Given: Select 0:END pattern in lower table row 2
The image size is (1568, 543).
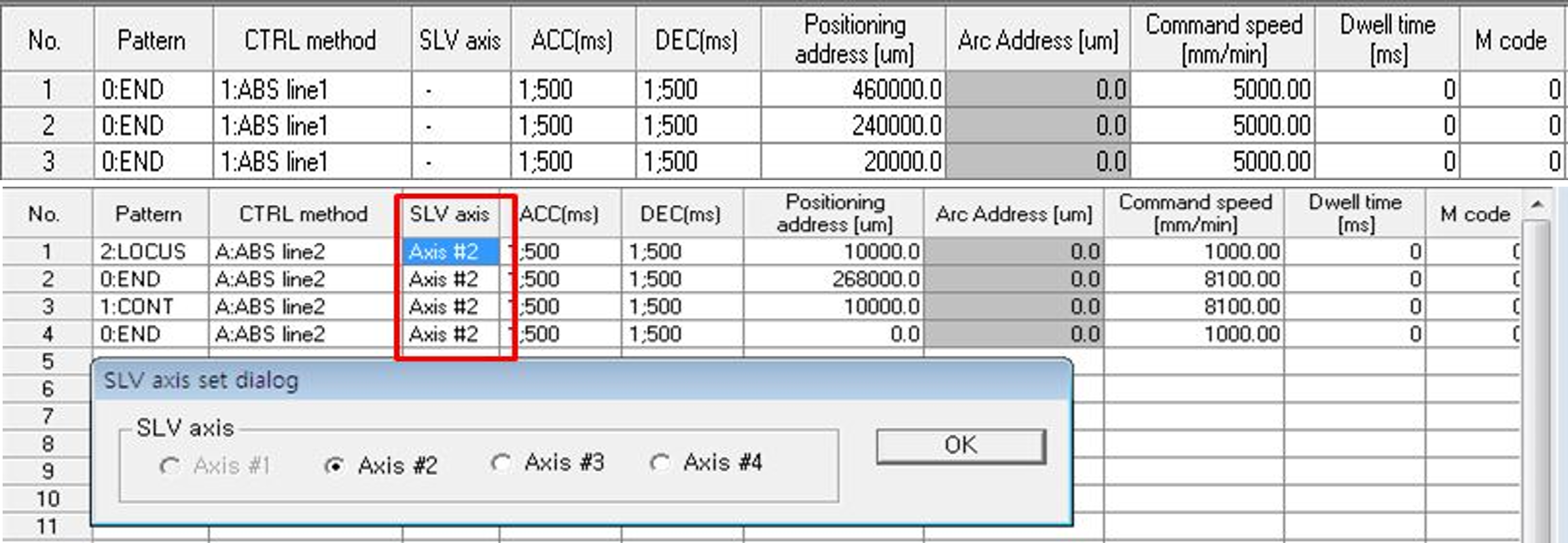Looking at the screenshot, I should point(151,279).
